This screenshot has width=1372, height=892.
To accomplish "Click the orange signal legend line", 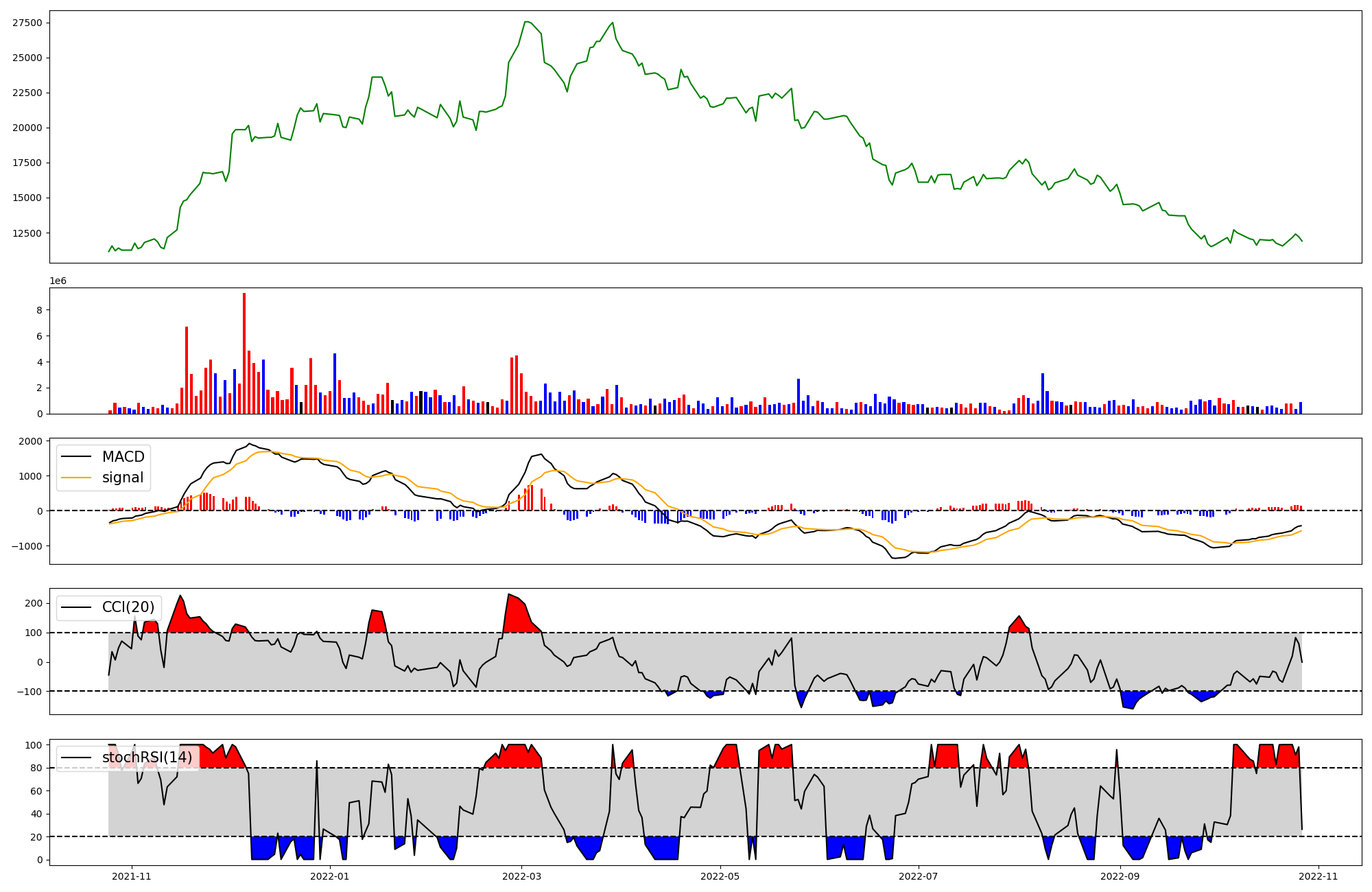I will [x=76, y=478].
